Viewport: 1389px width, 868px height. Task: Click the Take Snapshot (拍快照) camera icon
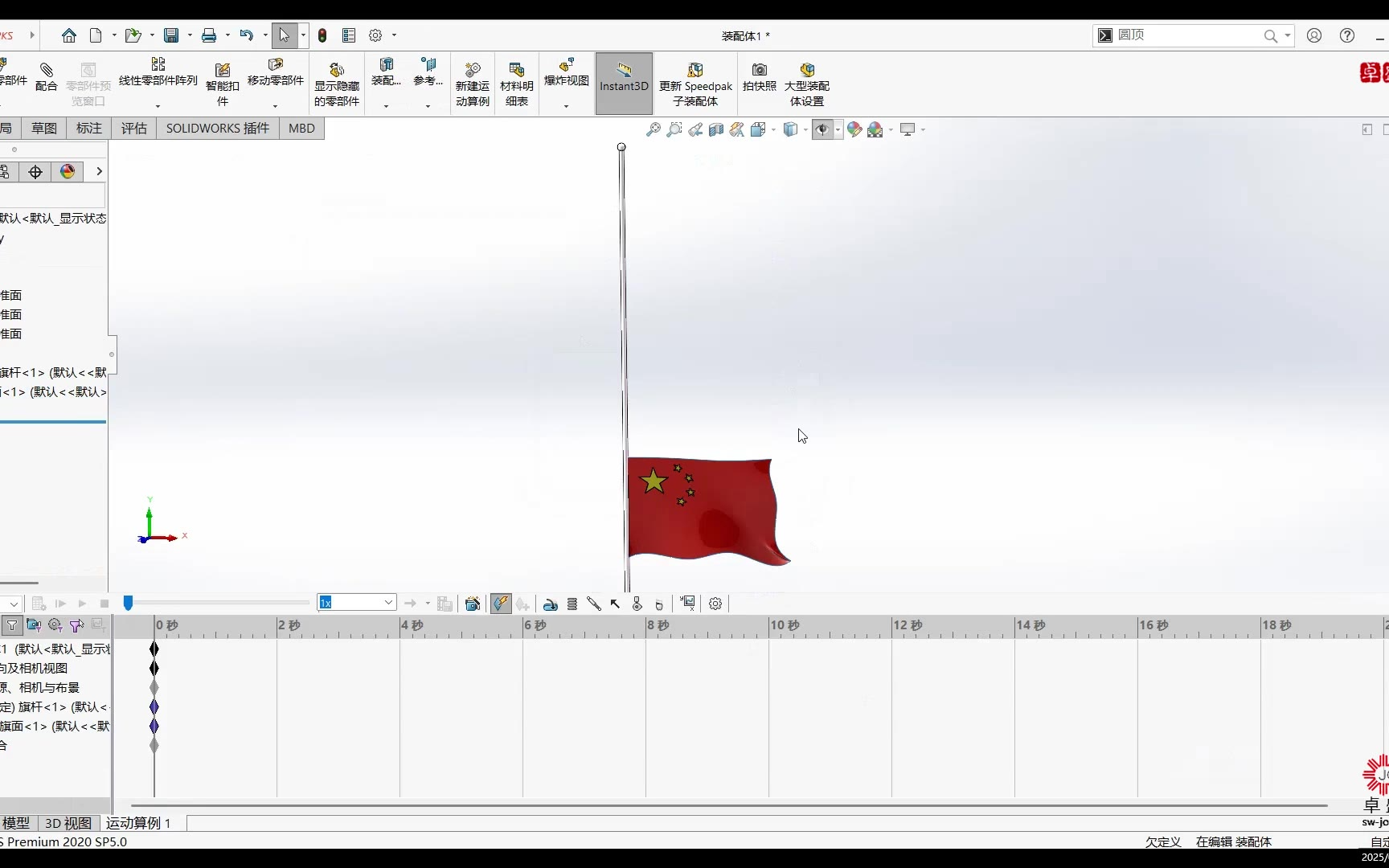click(x=759, y=76)
